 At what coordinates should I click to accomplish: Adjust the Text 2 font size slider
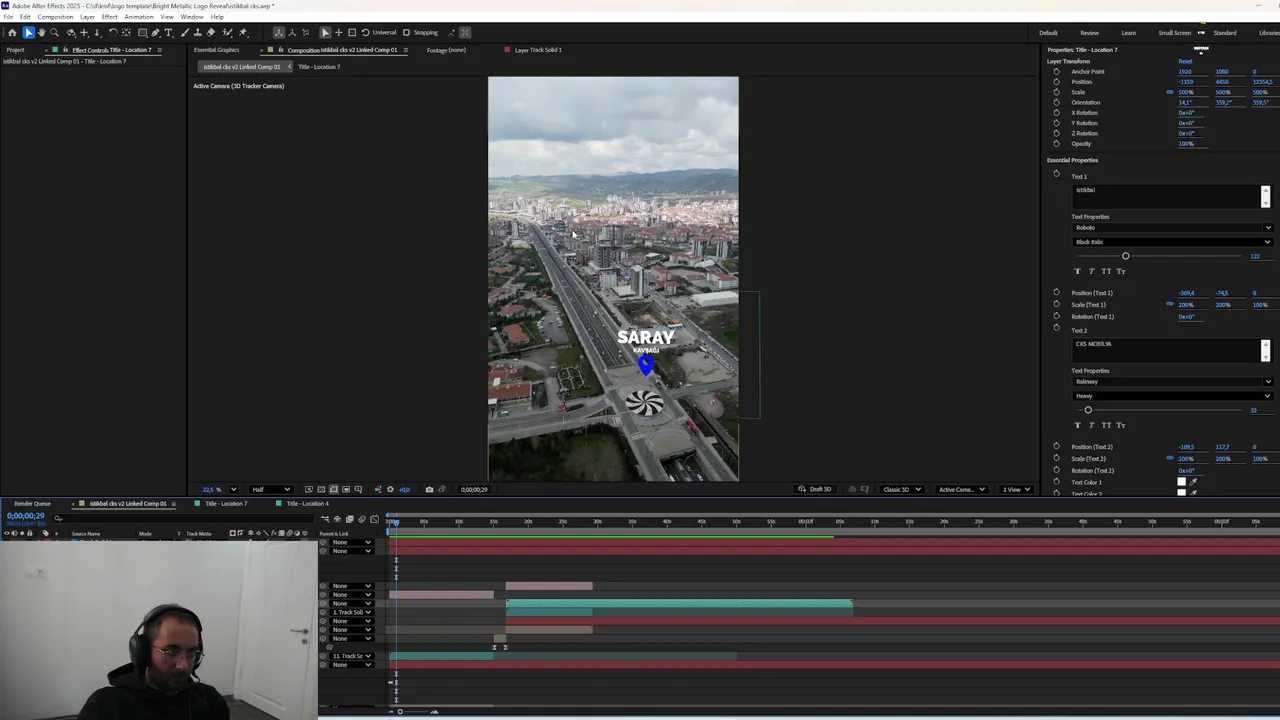point(1088,411)
